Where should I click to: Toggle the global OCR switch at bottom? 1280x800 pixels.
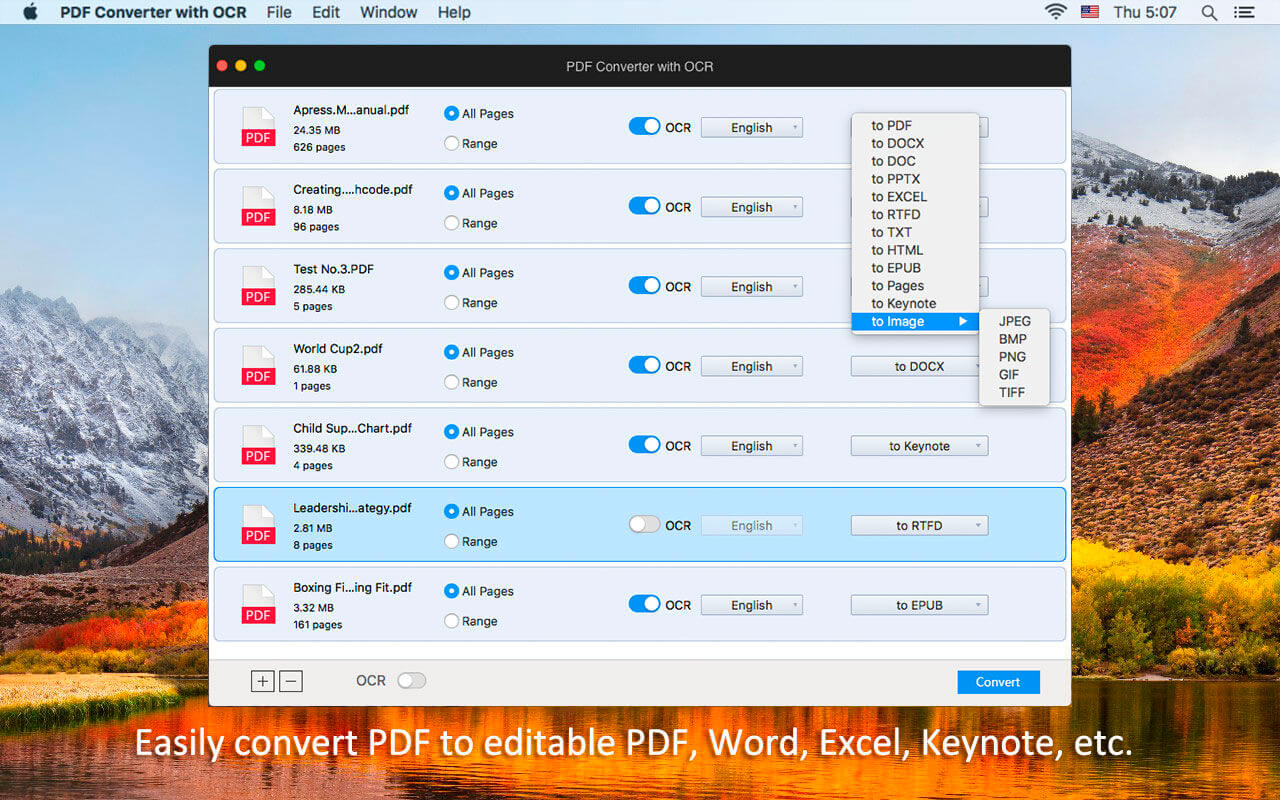[x=411, y=680]
